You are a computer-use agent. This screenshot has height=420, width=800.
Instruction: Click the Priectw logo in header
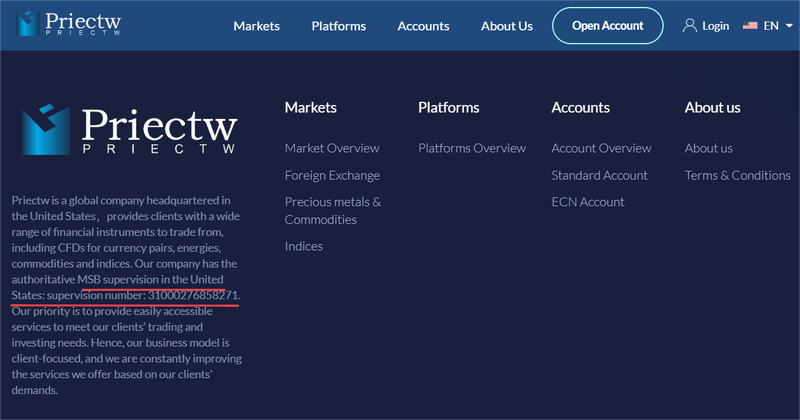coord(68,23)
